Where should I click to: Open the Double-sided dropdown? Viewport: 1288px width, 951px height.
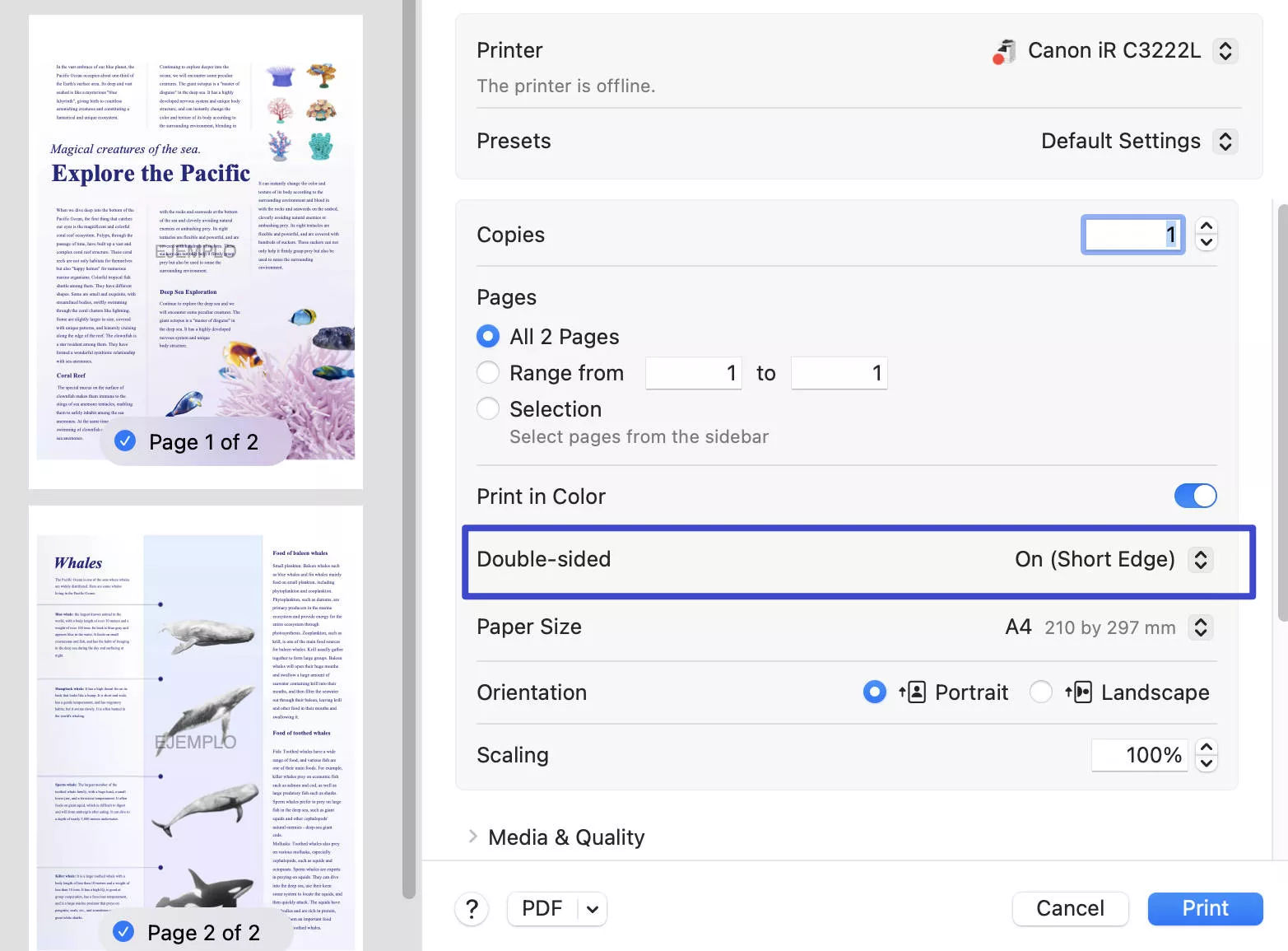(x=1200, y=559)
